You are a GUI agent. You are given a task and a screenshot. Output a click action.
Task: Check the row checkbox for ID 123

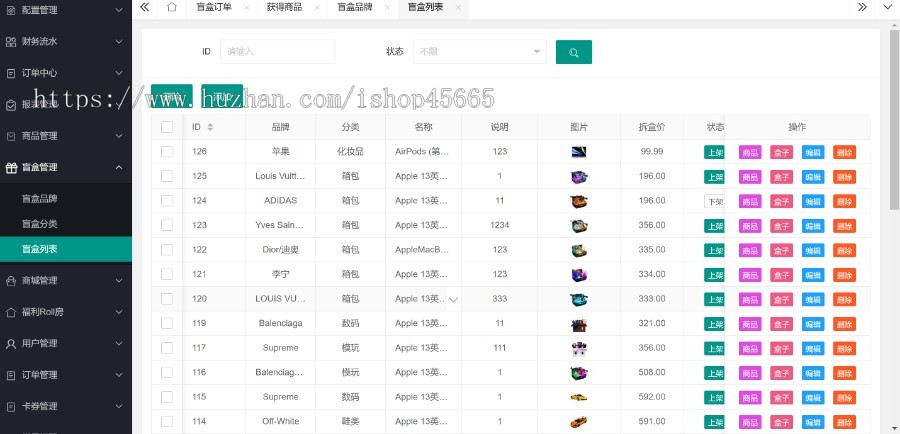click(x=167, y=225)
